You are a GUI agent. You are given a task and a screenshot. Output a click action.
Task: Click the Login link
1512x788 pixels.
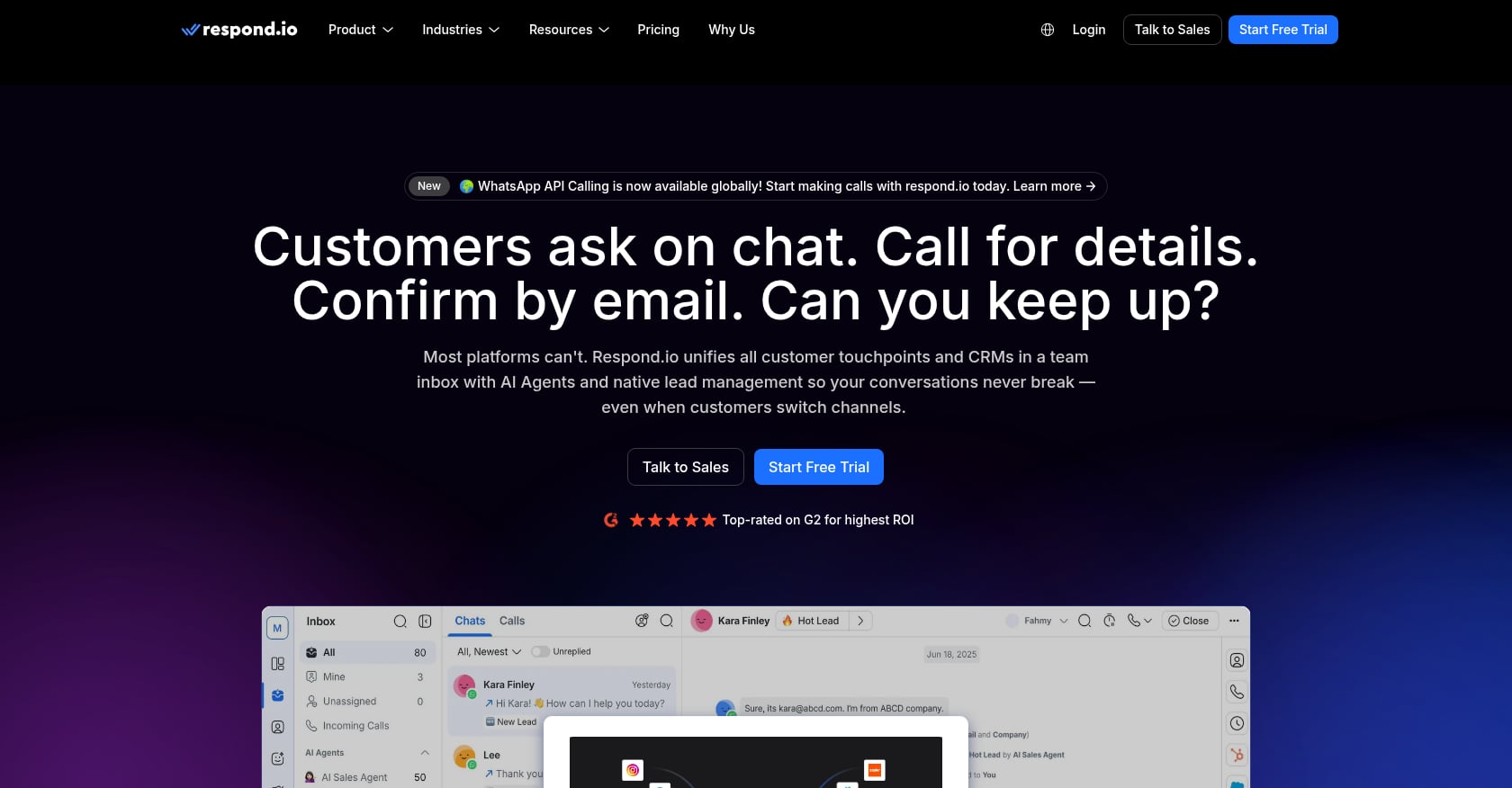click(x=1089, y=30)
